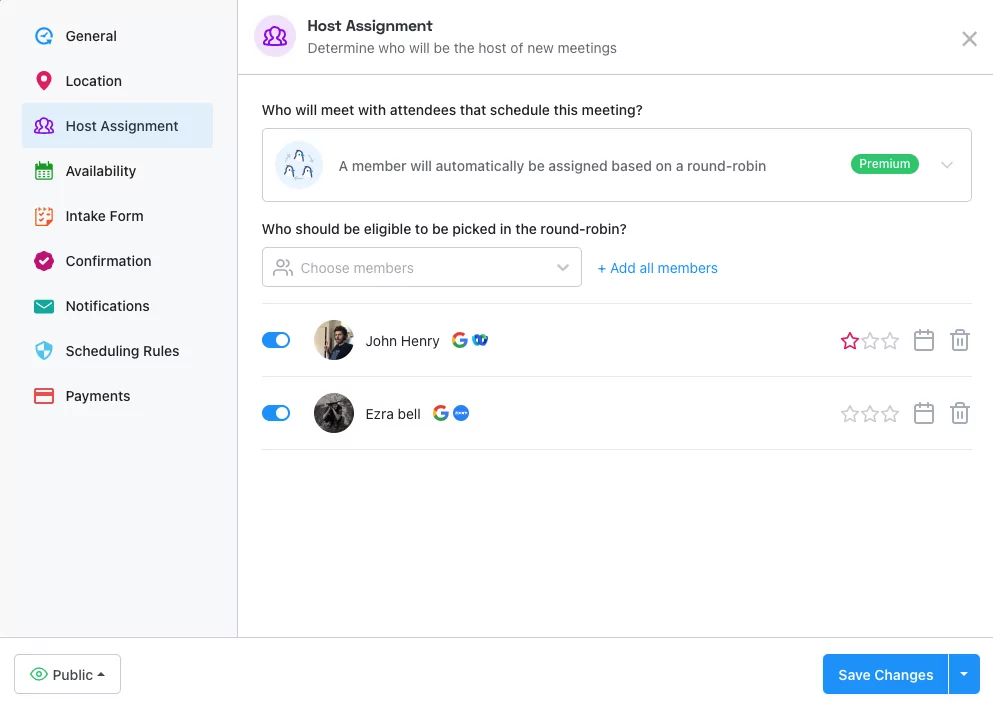
Task: Expand the Save Changes options arrow
Action: click(965, 674)
